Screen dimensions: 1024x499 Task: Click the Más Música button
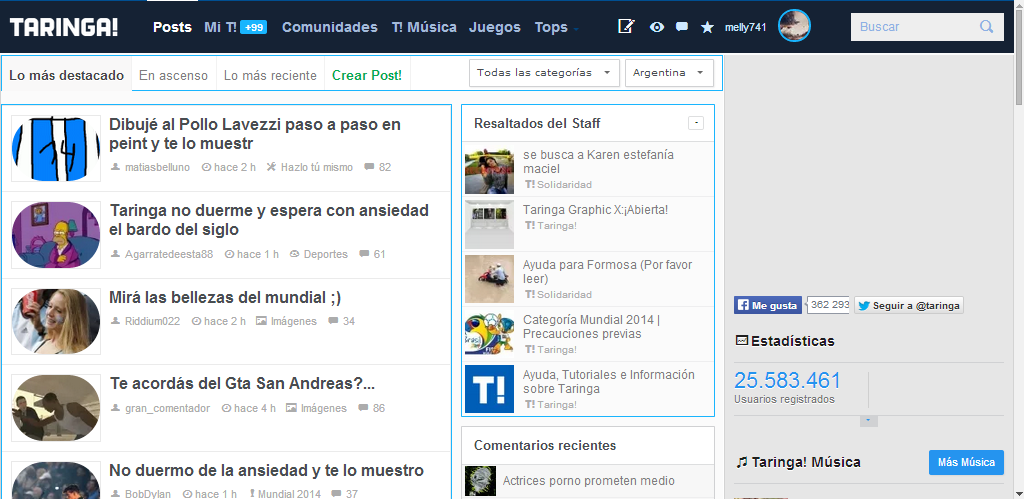click(967, 462)
